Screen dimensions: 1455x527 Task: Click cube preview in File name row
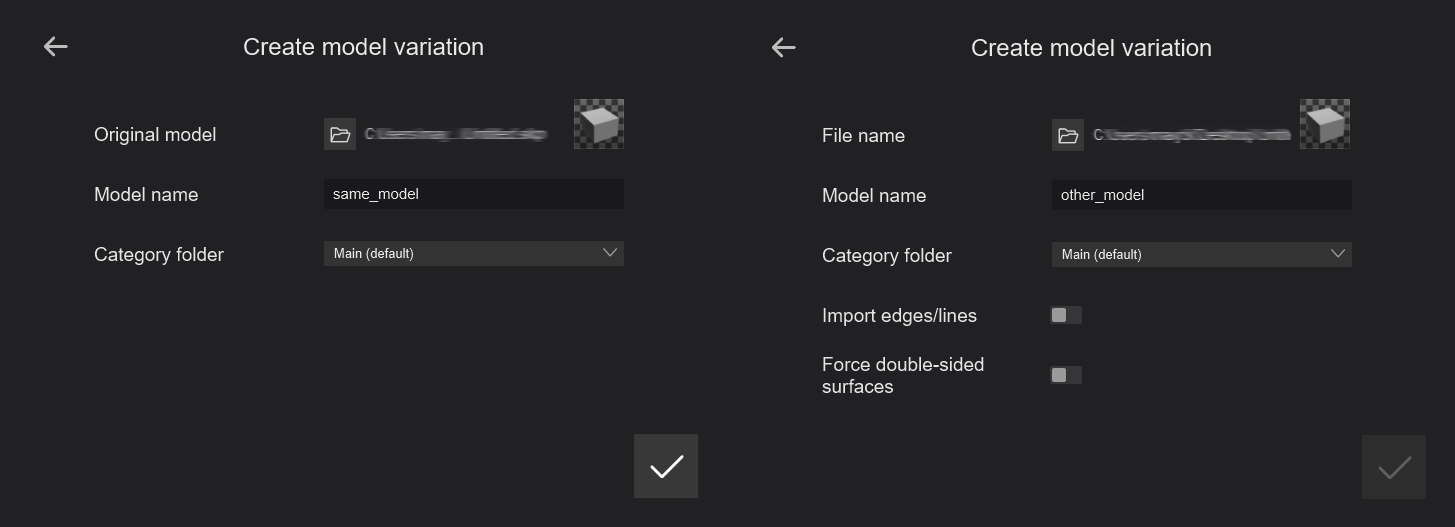(x=1325, y=124)
